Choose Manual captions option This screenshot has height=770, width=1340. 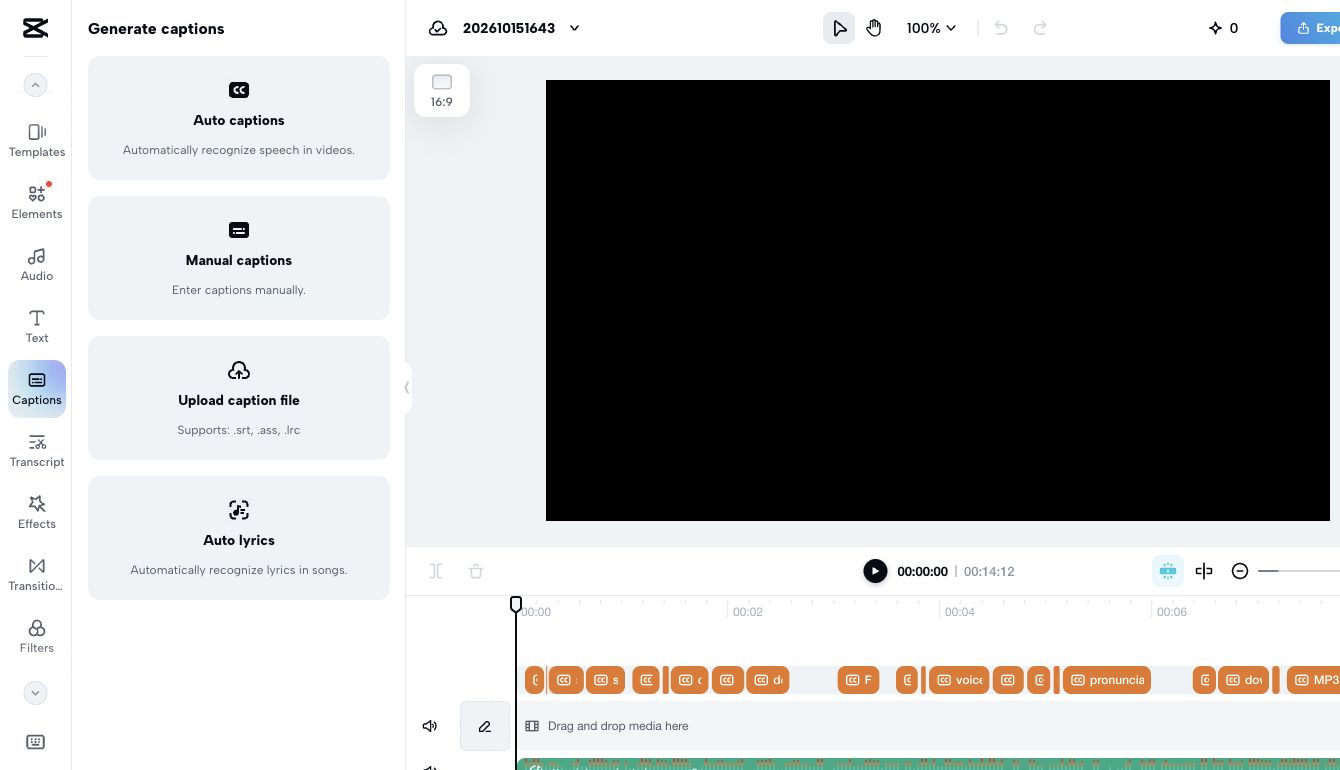239,258
